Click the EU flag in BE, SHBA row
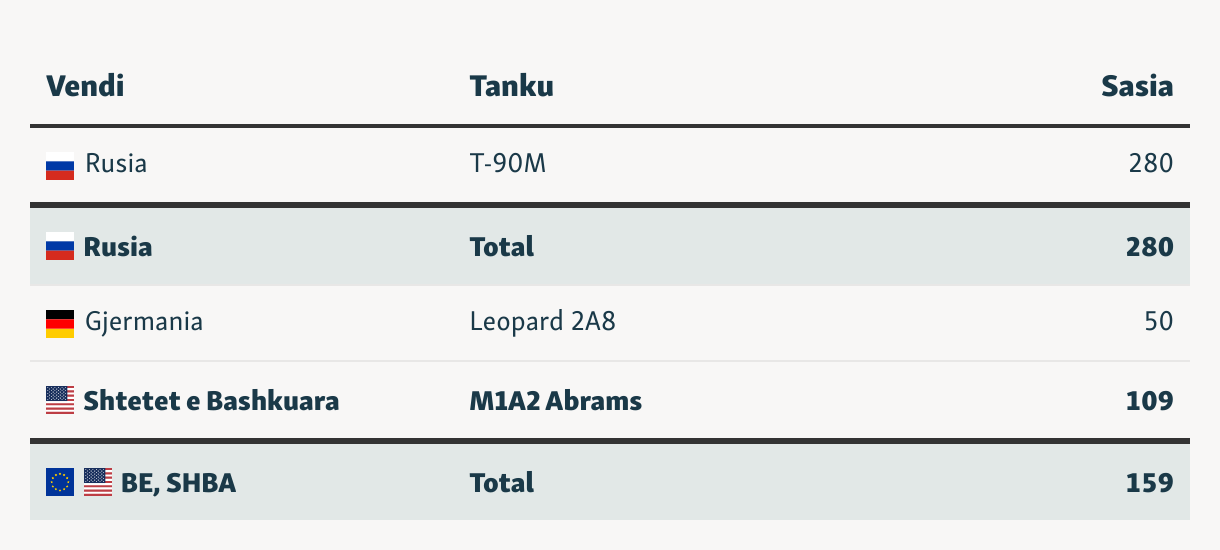Screen dimensions: 1220x550 pos(60,483)
